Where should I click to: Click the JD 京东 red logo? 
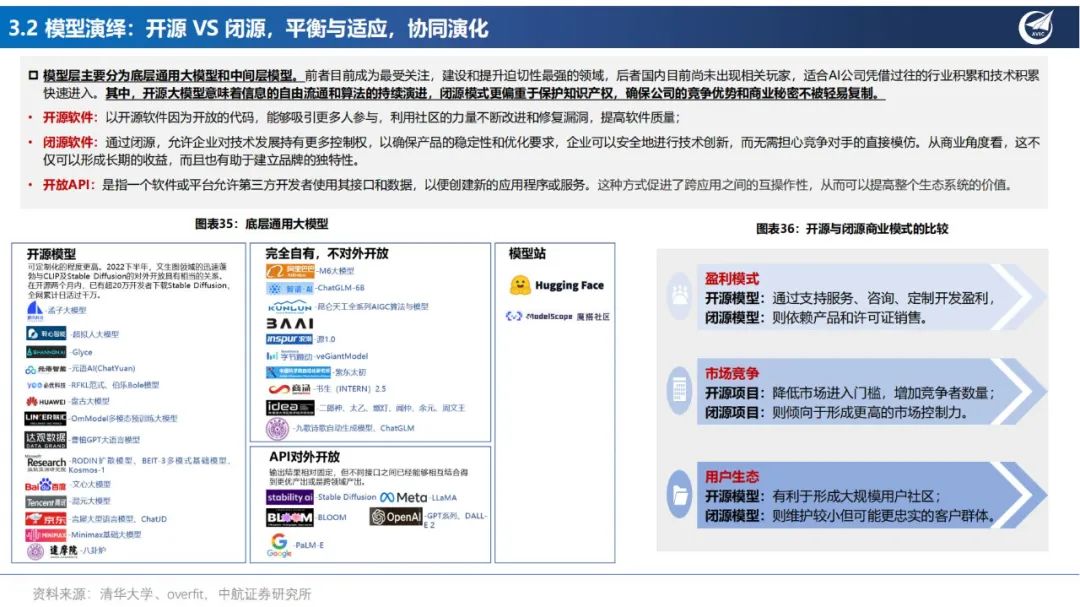tap(45, 519)
